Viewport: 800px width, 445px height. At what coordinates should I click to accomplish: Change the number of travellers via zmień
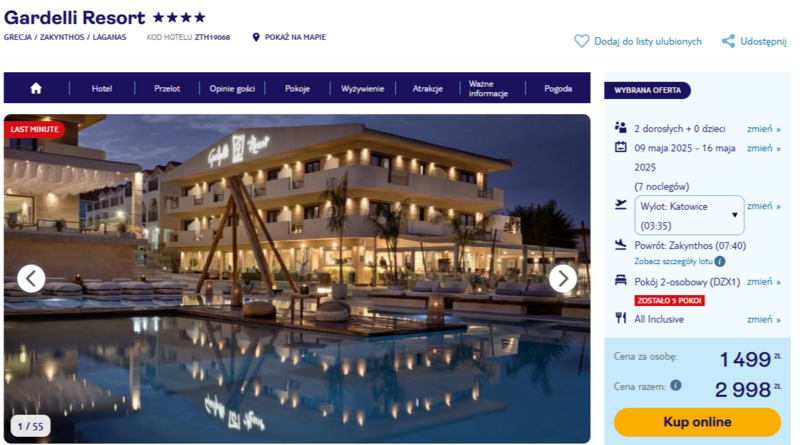point(764,129)
